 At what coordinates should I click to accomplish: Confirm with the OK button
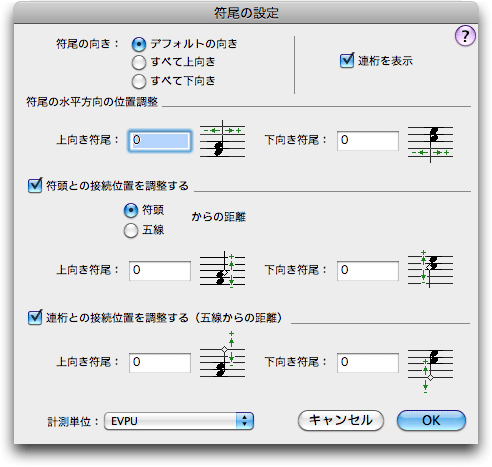click(x=431, y=421)
